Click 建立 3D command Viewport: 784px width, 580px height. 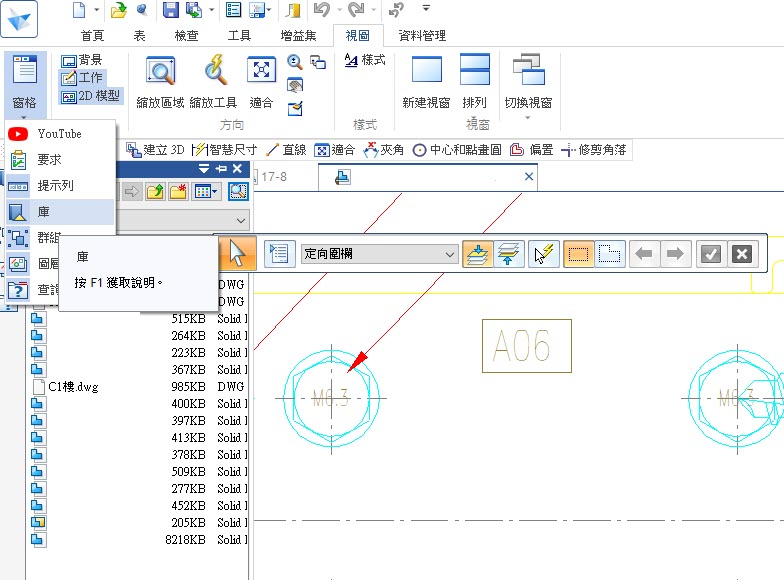155,150
